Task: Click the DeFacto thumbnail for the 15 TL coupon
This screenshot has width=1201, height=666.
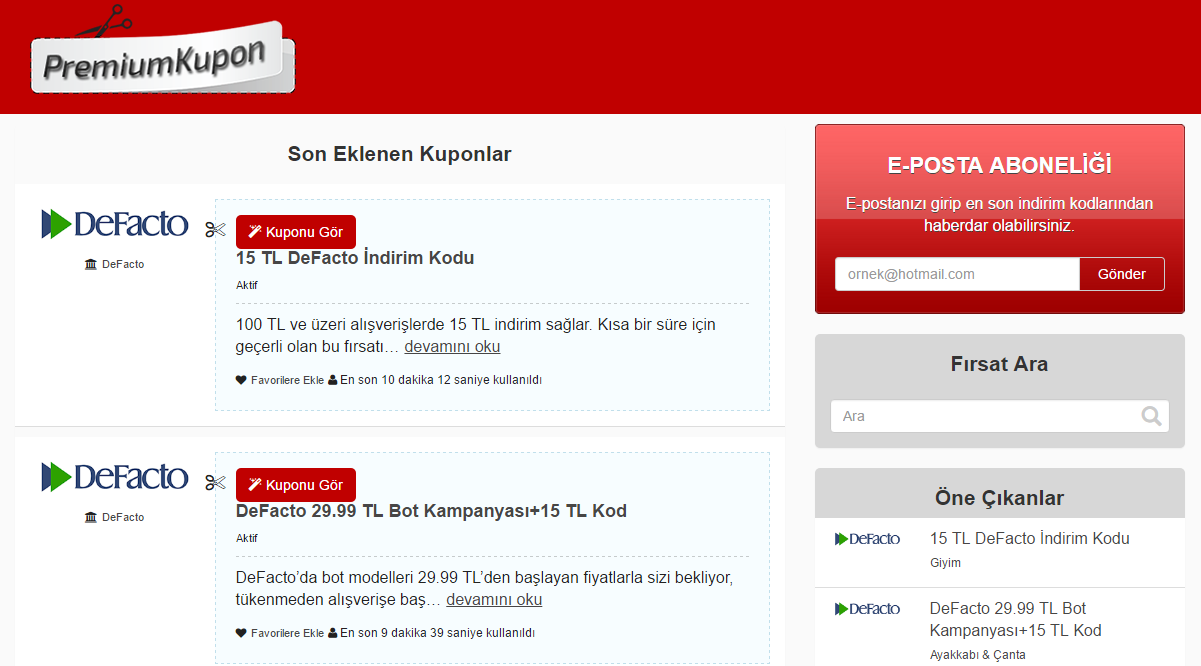Action: 115,224
